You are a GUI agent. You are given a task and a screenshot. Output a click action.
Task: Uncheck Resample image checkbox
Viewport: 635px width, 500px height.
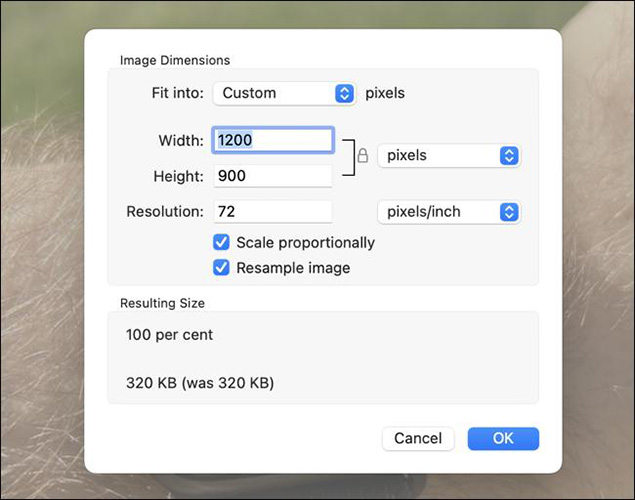(221, 268)
